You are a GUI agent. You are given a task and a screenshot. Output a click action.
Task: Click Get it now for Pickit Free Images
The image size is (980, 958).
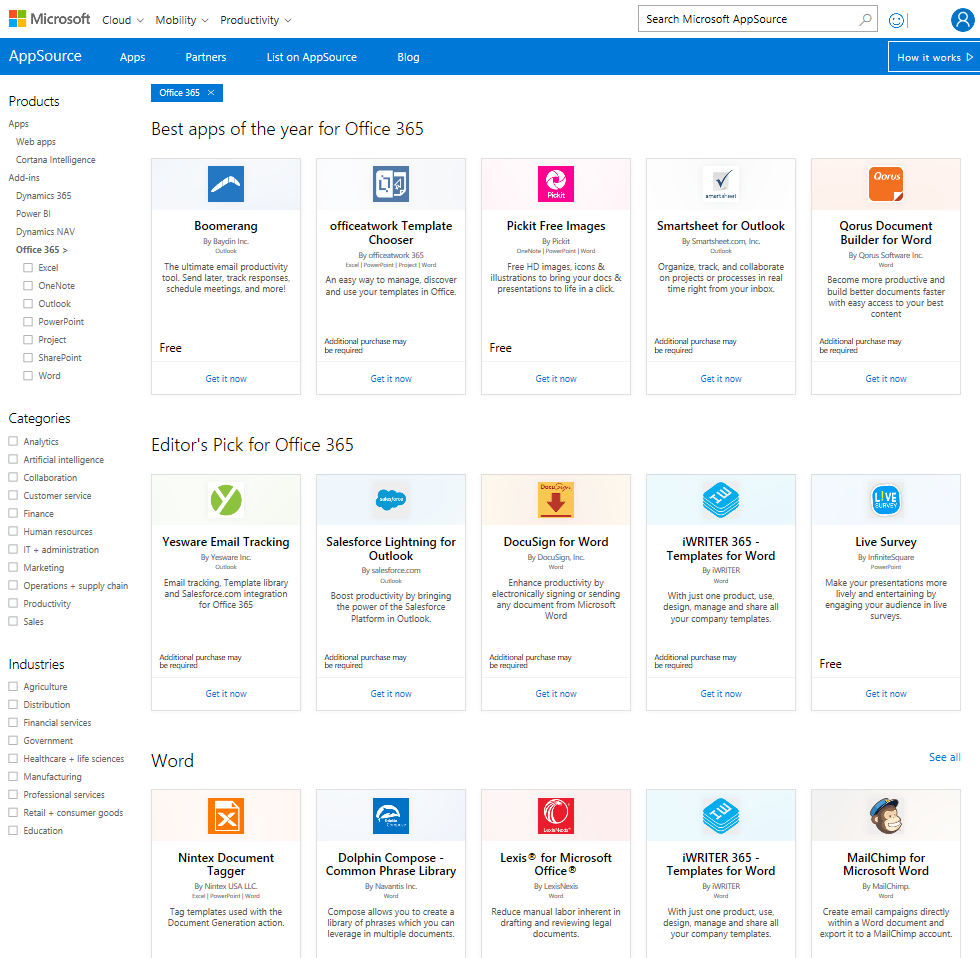coord(556,379)
